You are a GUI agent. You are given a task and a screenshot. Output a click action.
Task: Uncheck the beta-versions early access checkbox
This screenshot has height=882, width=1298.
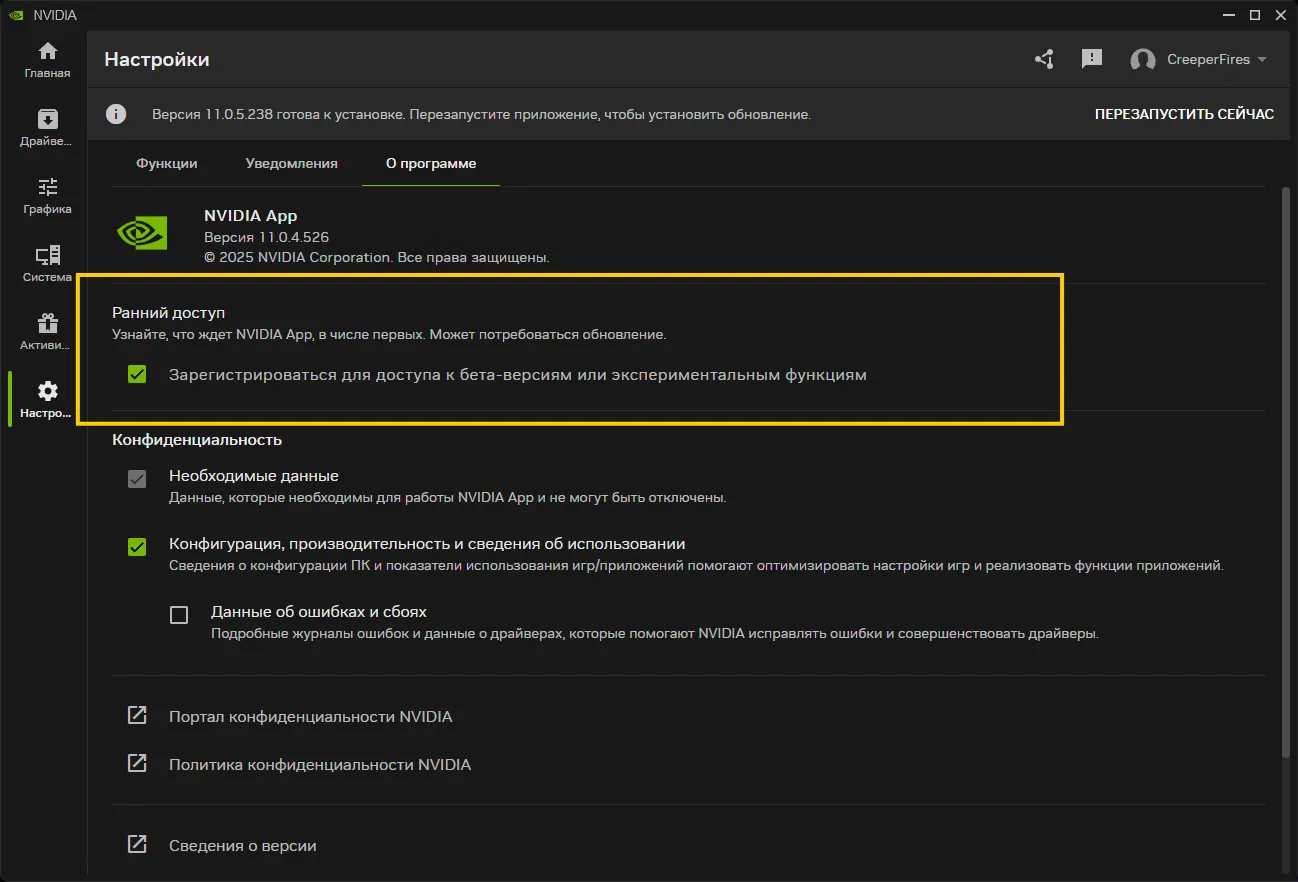pos(137,375)
